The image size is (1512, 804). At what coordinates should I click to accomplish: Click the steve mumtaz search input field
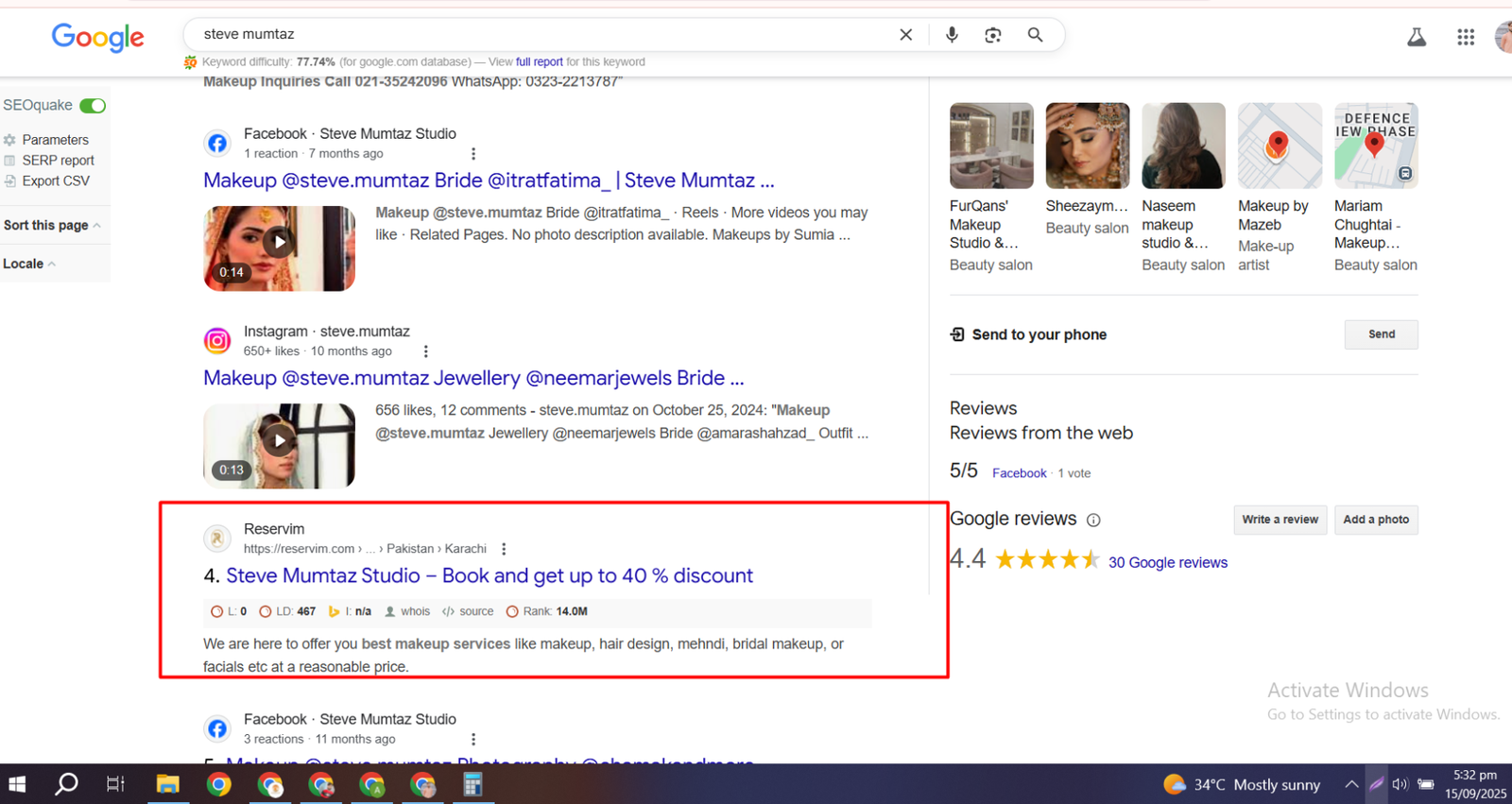coord(539,35)
